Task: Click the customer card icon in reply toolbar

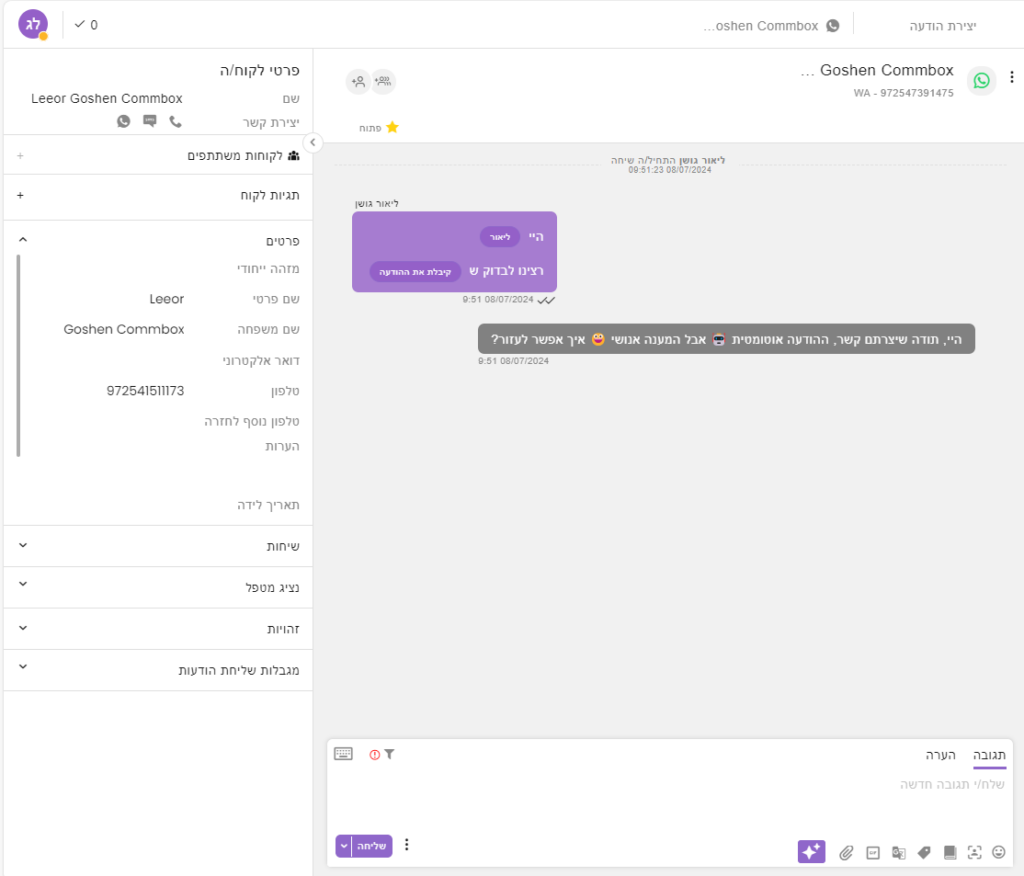Action: point(974,852)
